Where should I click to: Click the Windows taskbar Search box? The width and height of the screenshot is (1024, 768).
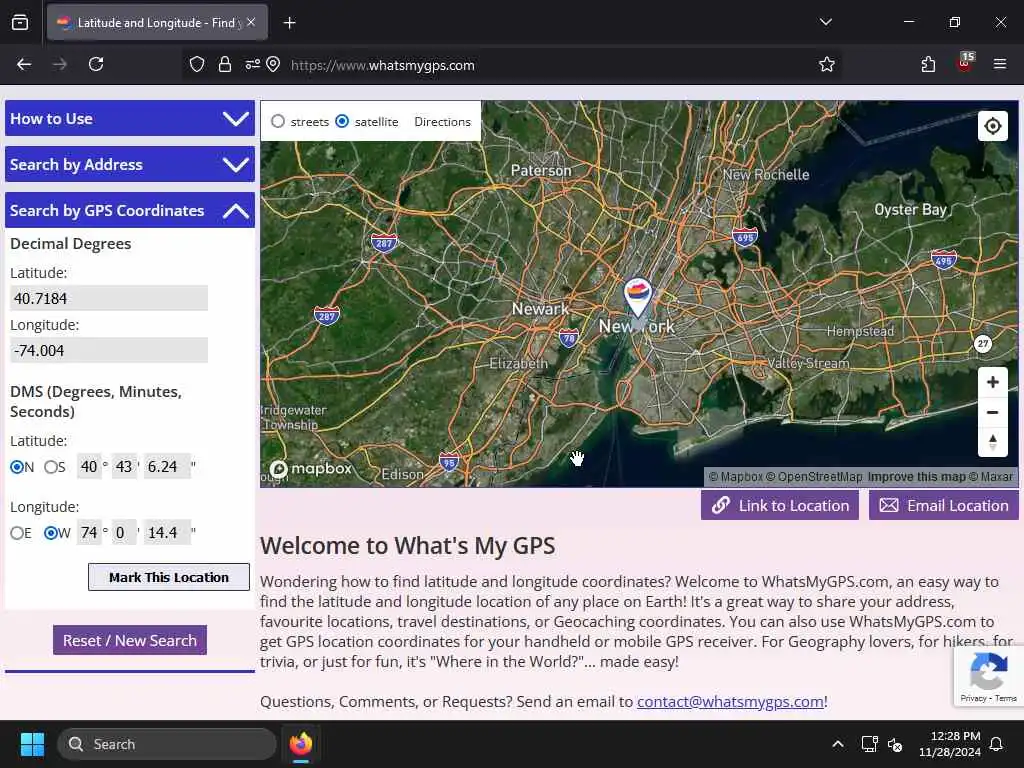tap(167, 744)
